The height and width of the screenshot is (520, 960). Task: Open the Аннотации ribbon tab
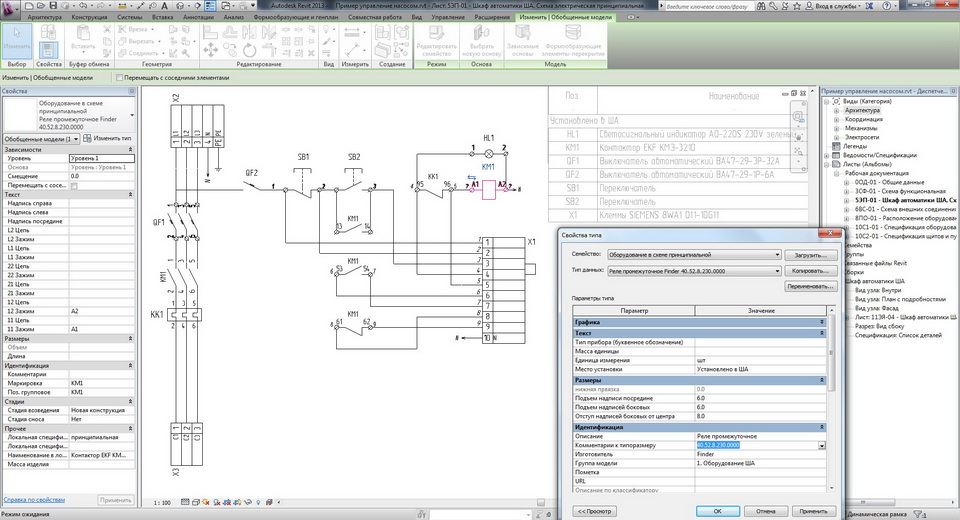198,17
